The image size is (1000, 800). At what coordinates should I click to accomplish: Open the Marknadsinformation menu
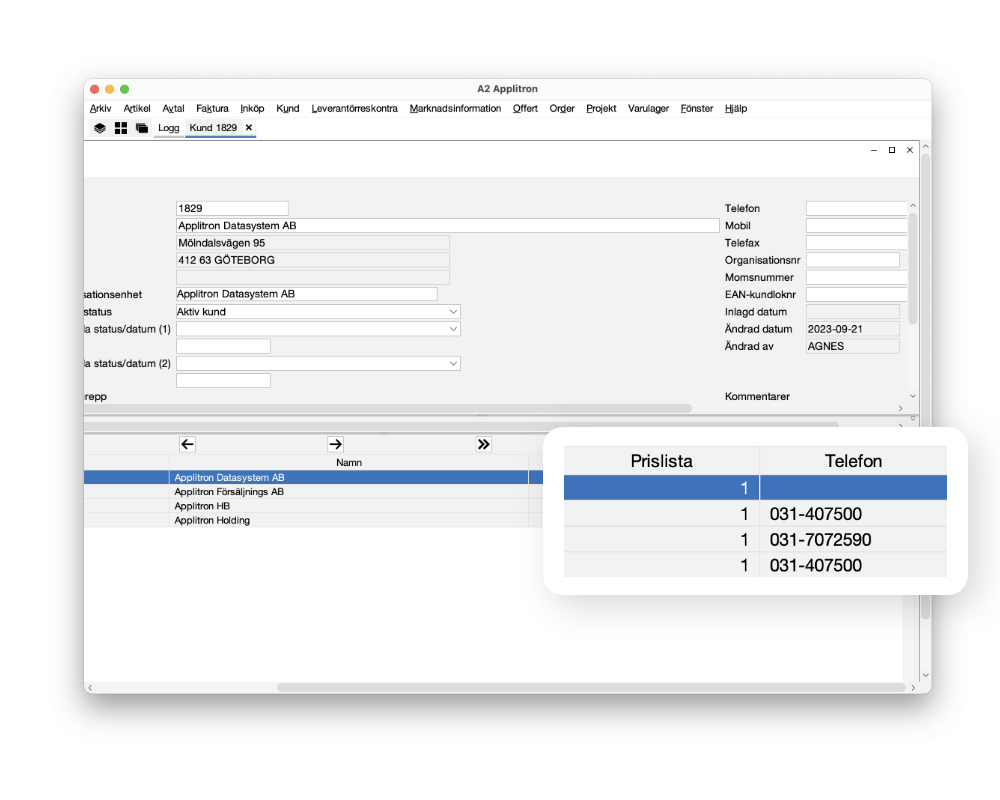pyautogui.click(x=455, y=108)
